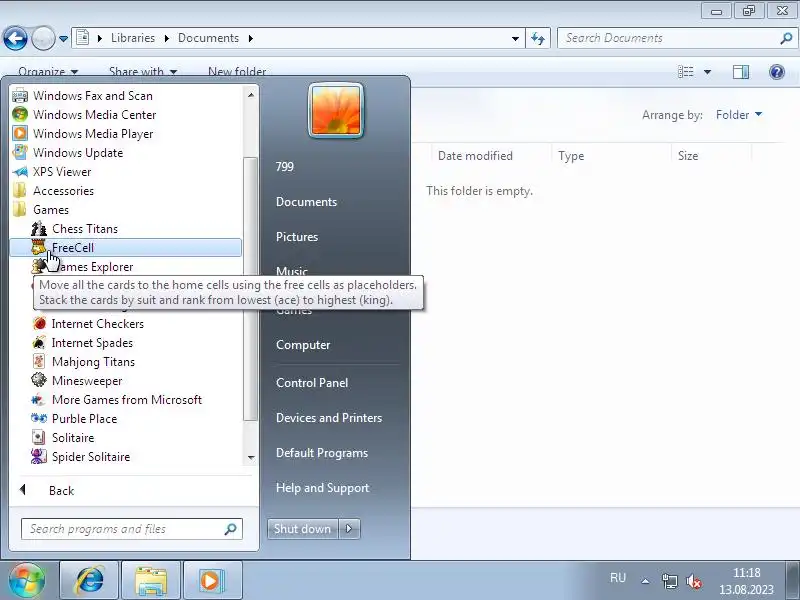
Task: Show hidden tray icons arrow
Action: (x=645, y=581)
